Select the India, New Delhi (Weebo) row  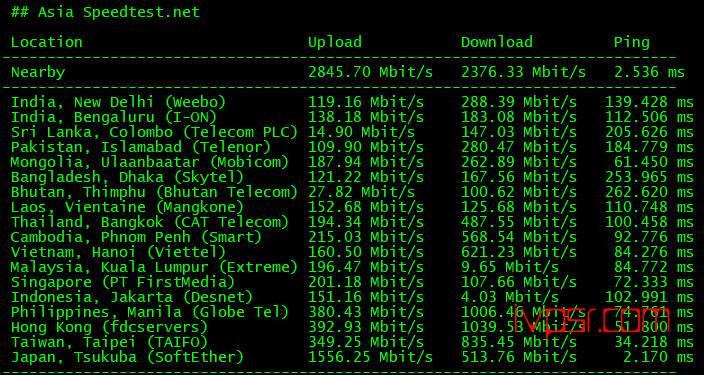[352, 102]
